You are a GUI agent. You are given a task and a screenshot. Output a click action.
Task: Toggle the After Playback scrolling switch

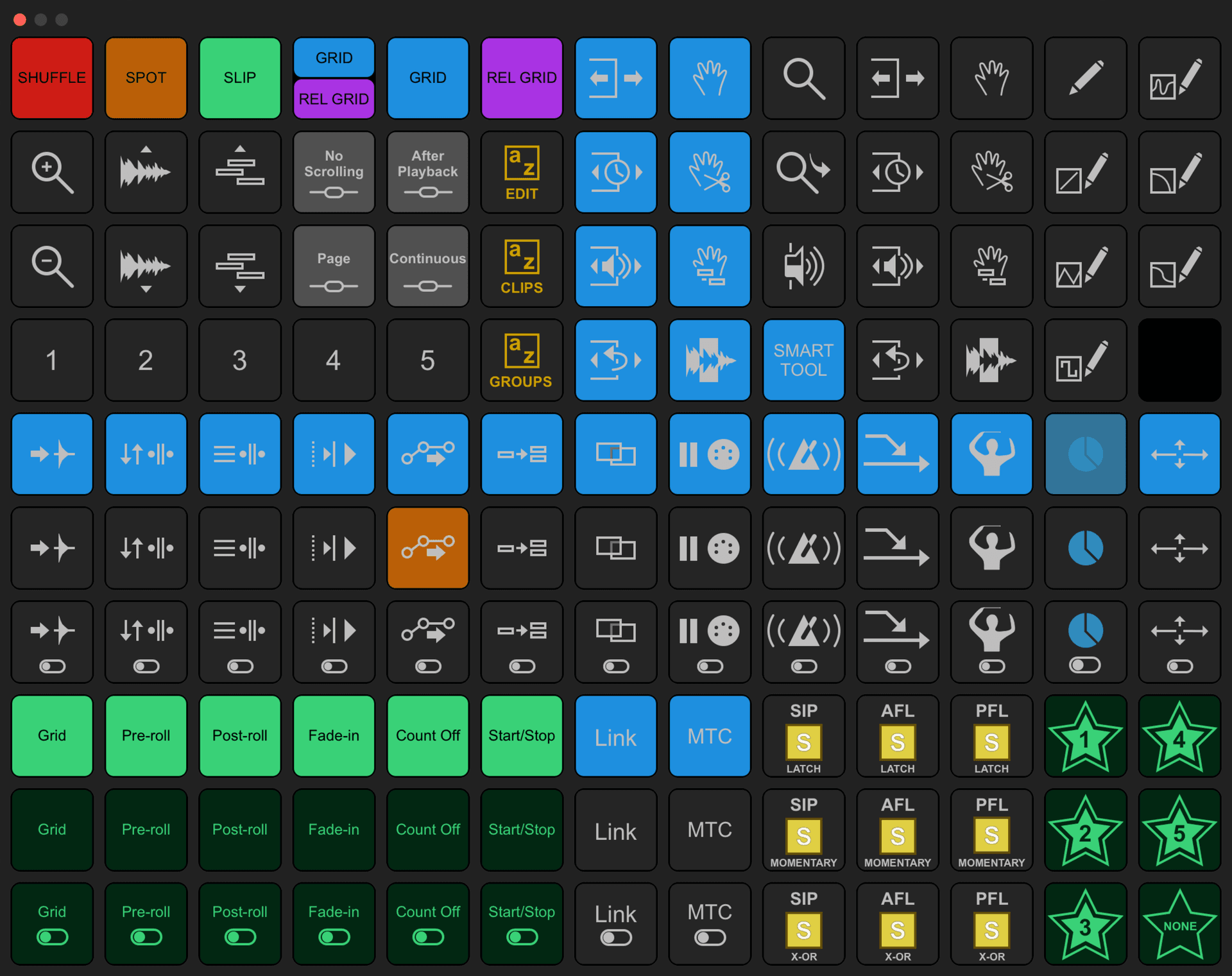tap(428, 172)
